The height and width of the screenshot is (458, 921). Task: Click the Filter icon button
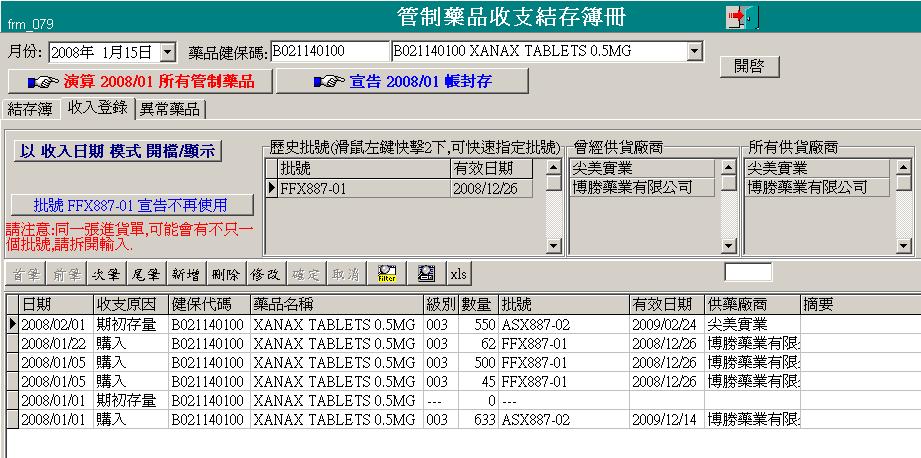click(x=387, y=274)
